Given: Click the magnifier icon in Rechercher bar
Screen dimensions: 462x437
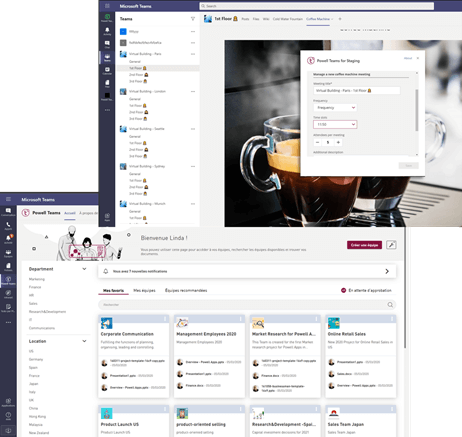Looking at the screenshot, I should (x=390, y=305).
